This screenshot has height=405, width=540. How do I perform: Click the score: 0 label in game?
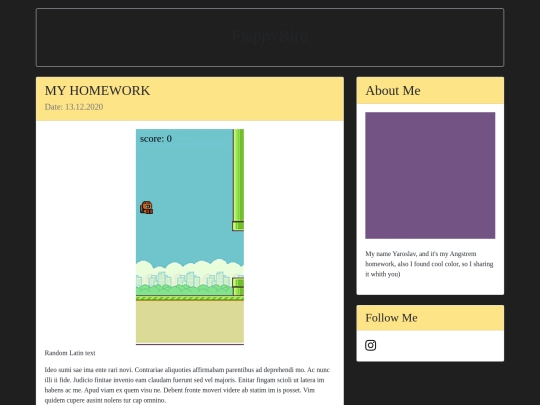tap(156, 138)
